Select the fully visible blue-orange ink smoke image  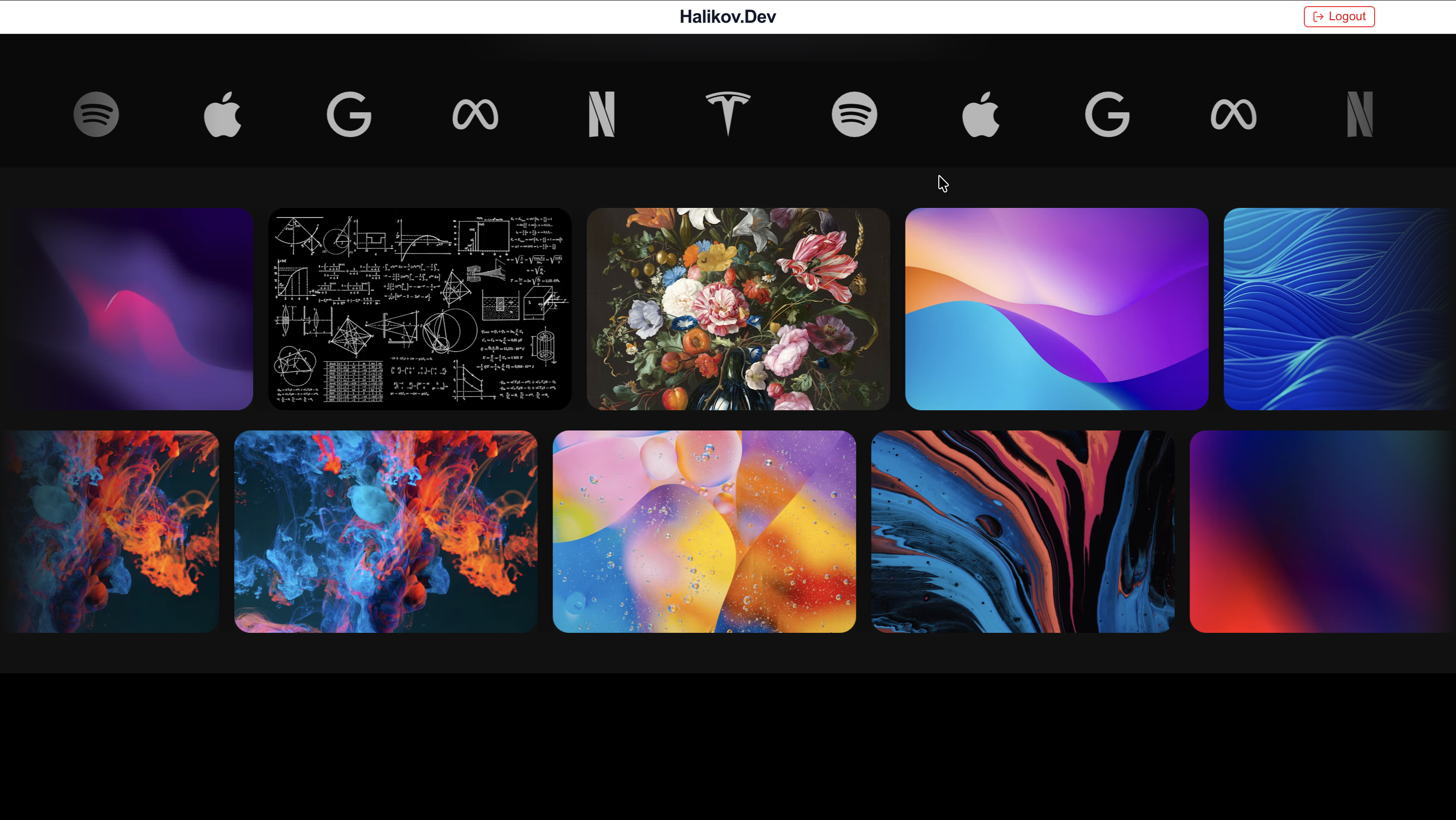point(385,532)
